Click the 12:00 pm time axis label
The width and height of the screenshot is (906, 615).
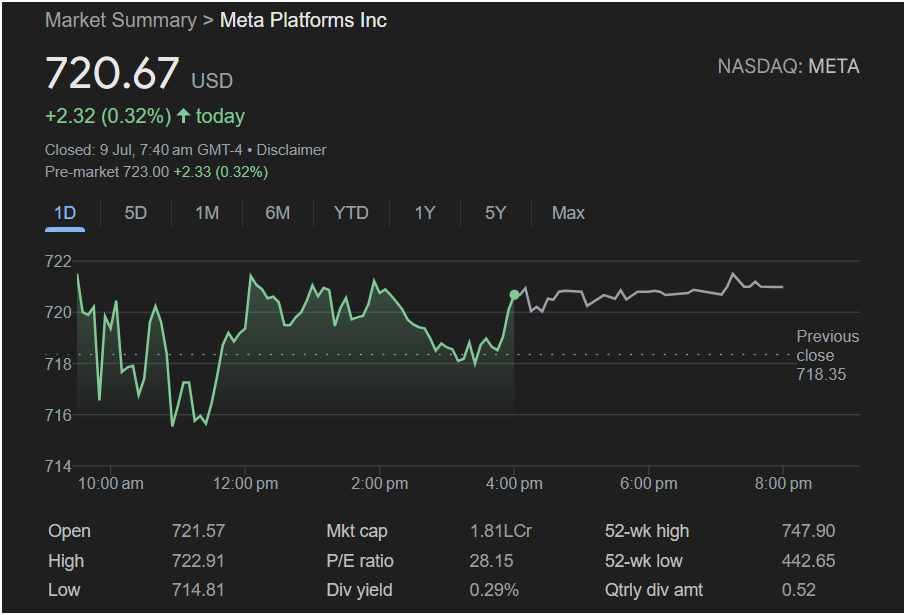(246, 484)
